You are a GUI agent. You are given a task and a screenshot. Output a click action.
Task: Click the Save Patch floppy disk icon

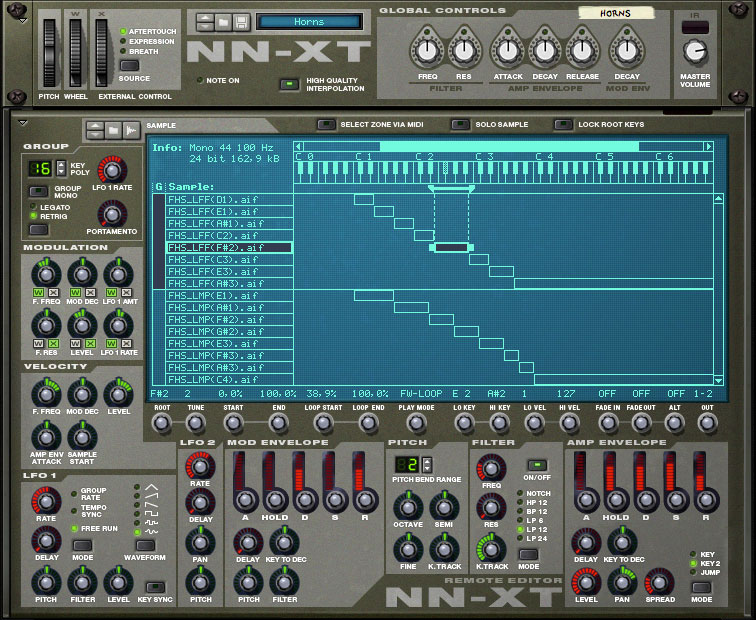[x=242, y=22]
